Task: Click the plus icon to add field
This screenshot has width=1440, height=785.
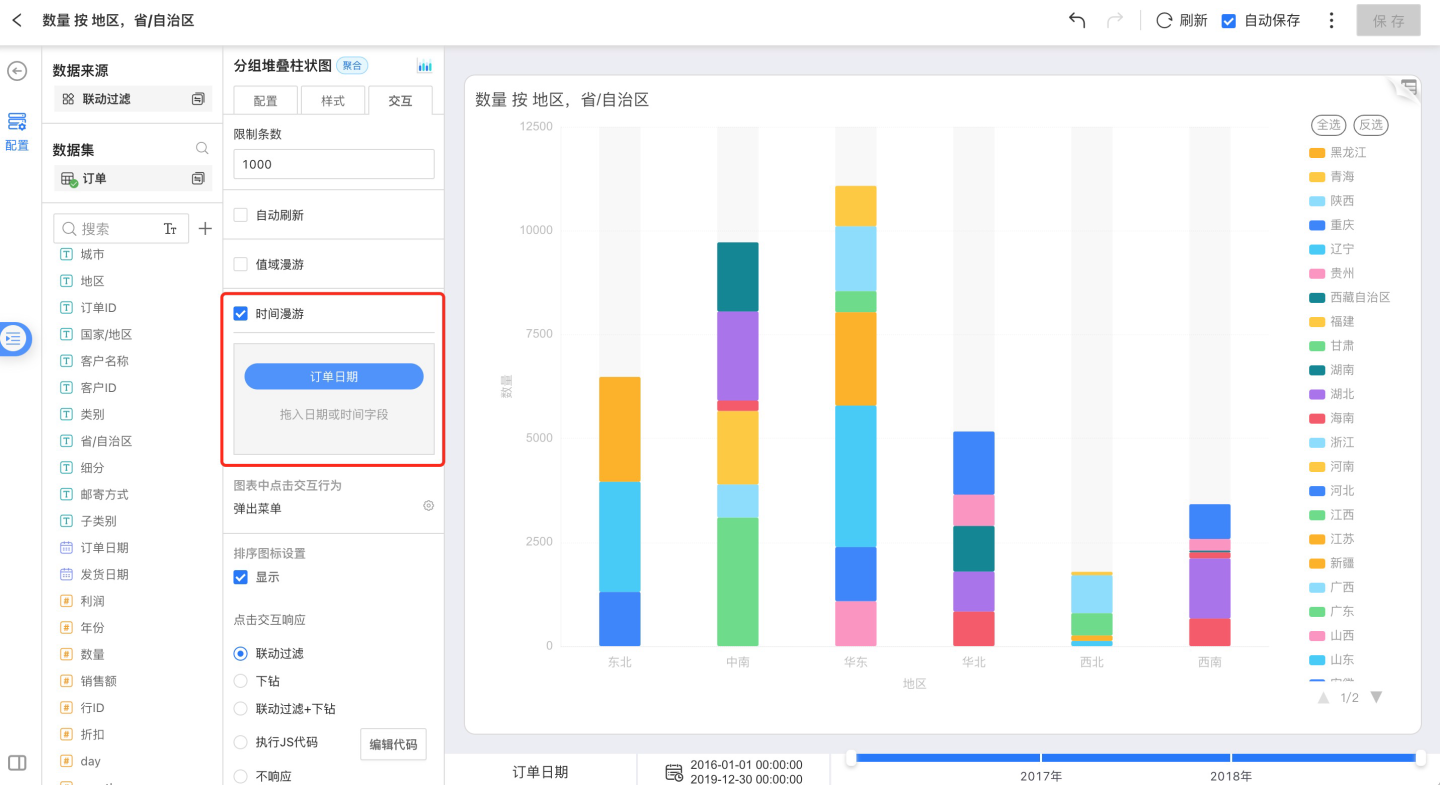Action: click(x=205, y=229)
